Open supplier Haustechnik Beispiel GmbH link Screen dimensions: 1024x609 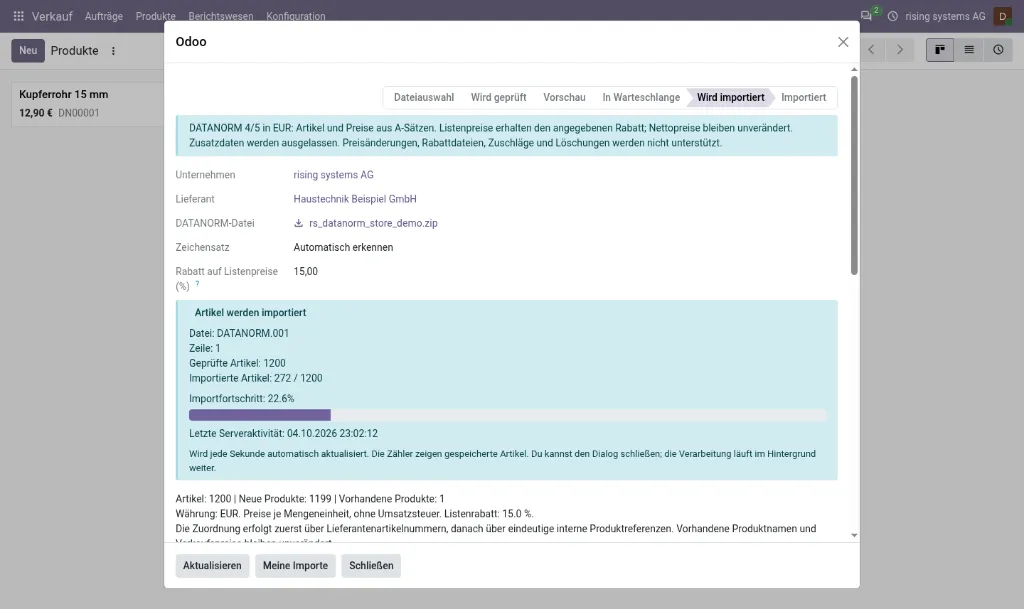point(355,199)
